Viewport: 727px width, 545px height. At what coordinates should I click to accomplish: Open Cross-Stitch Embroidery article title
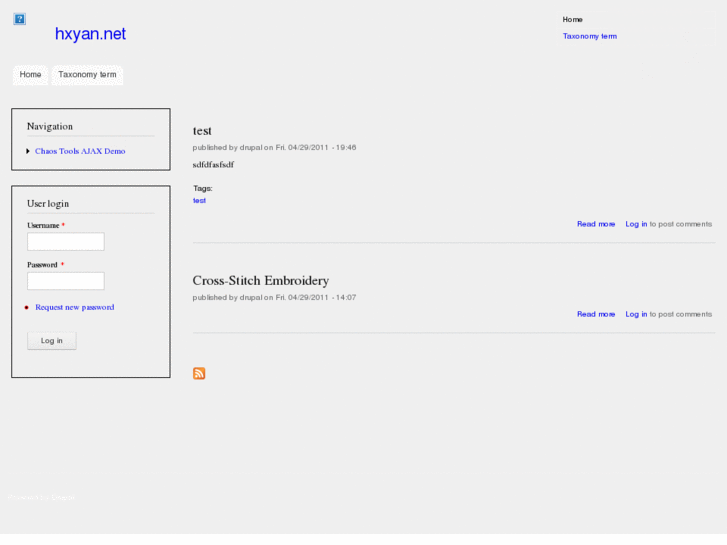tap(261, 281)
